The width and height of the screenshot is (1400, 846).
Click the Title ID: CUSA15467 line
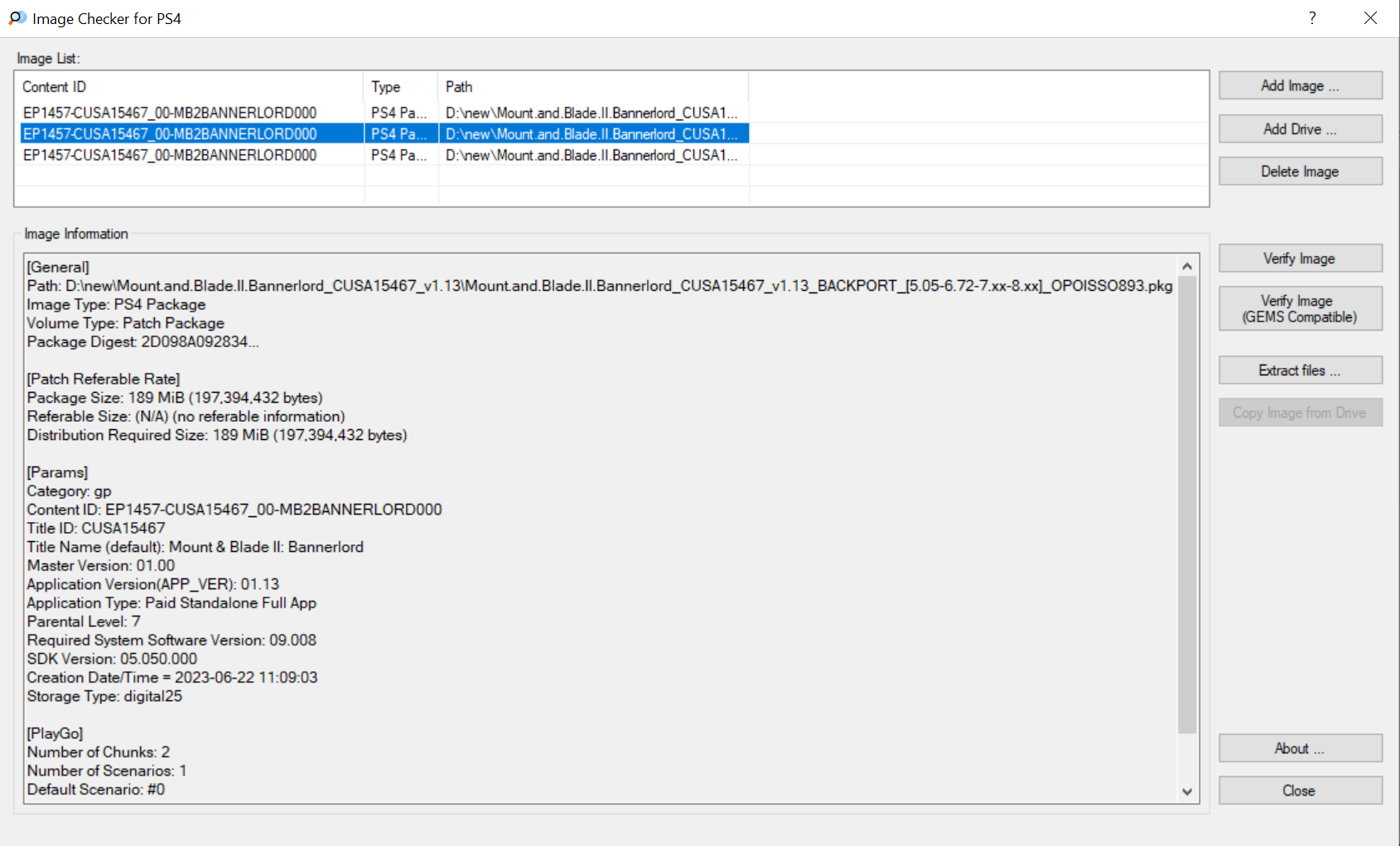tap(96, 528)
